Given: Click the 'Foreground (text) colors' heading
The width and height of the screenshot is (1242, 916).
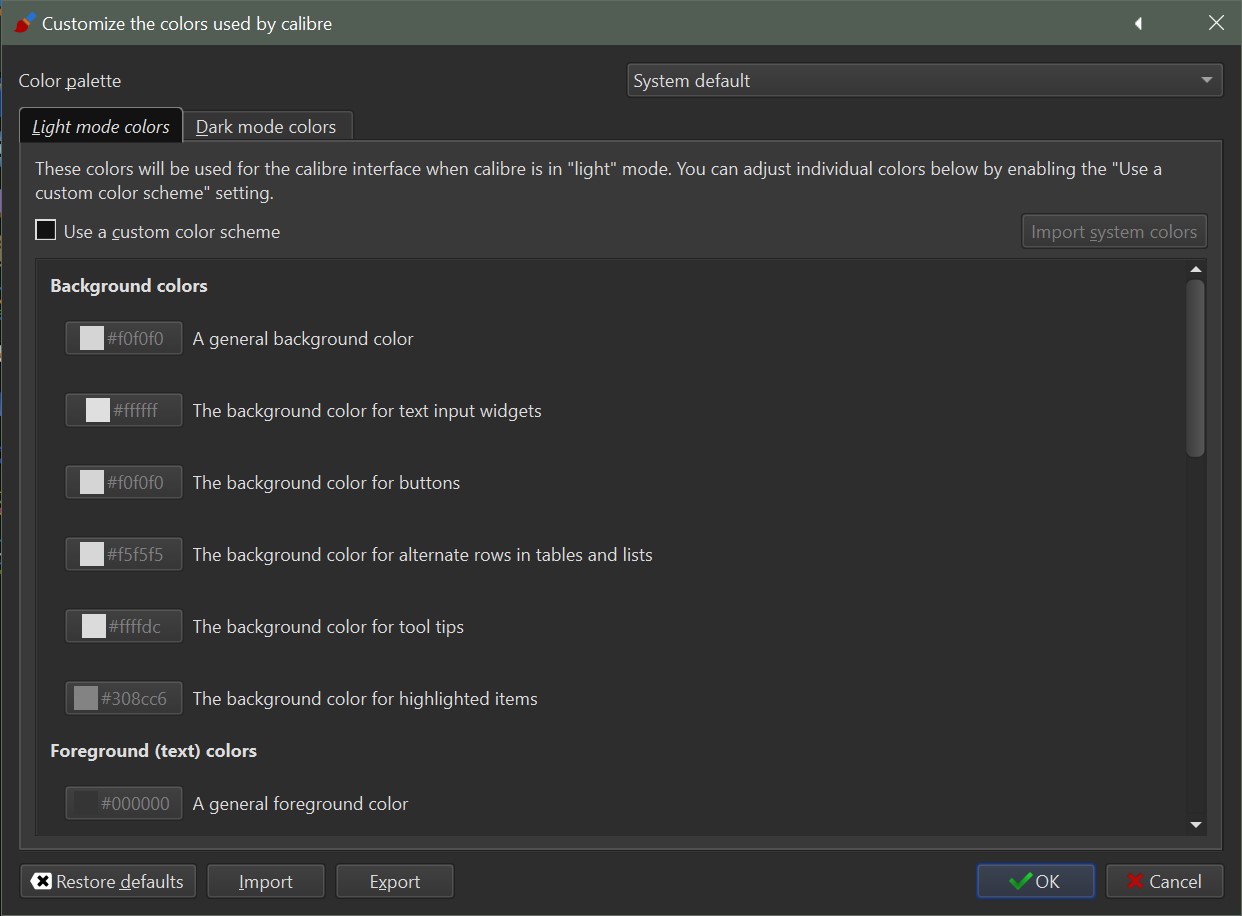Looking at the screenshot, I should click(x=153, y=751).
